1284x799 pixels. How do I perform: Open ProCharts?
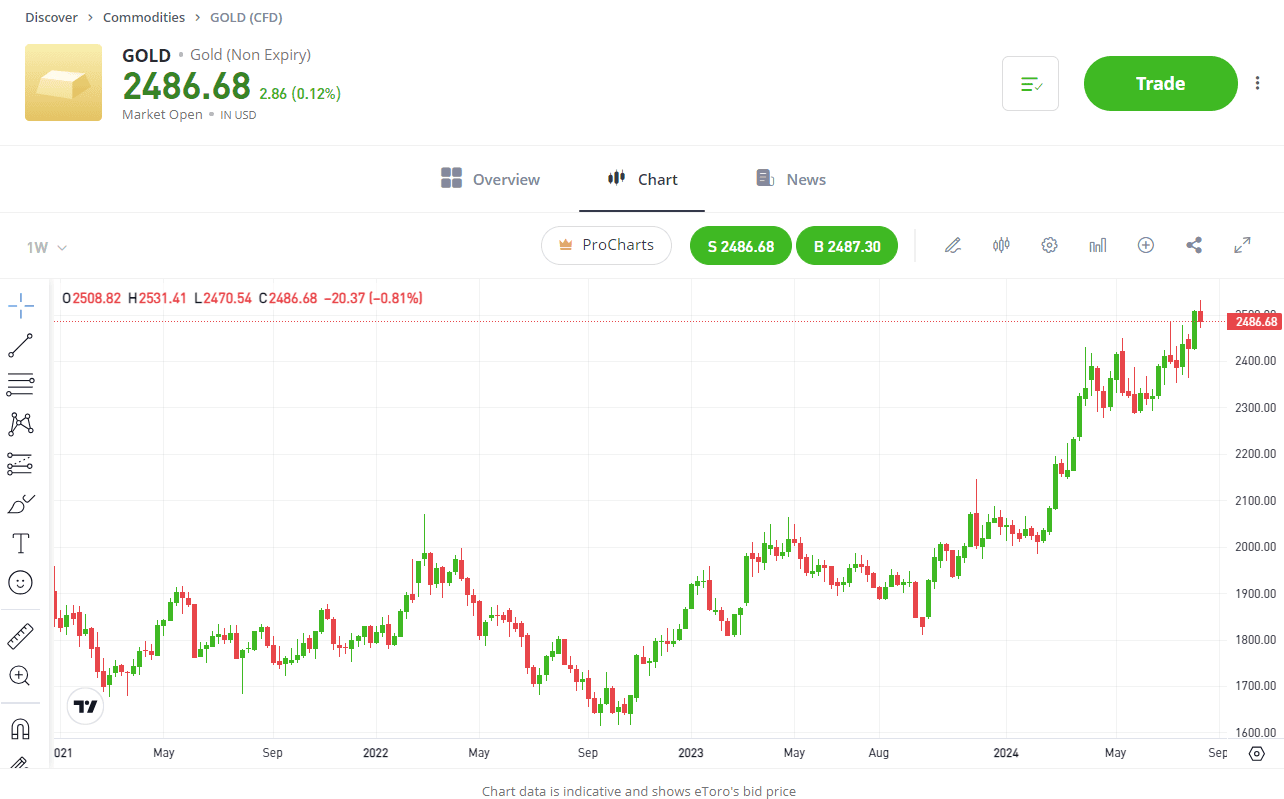[606, 245]
